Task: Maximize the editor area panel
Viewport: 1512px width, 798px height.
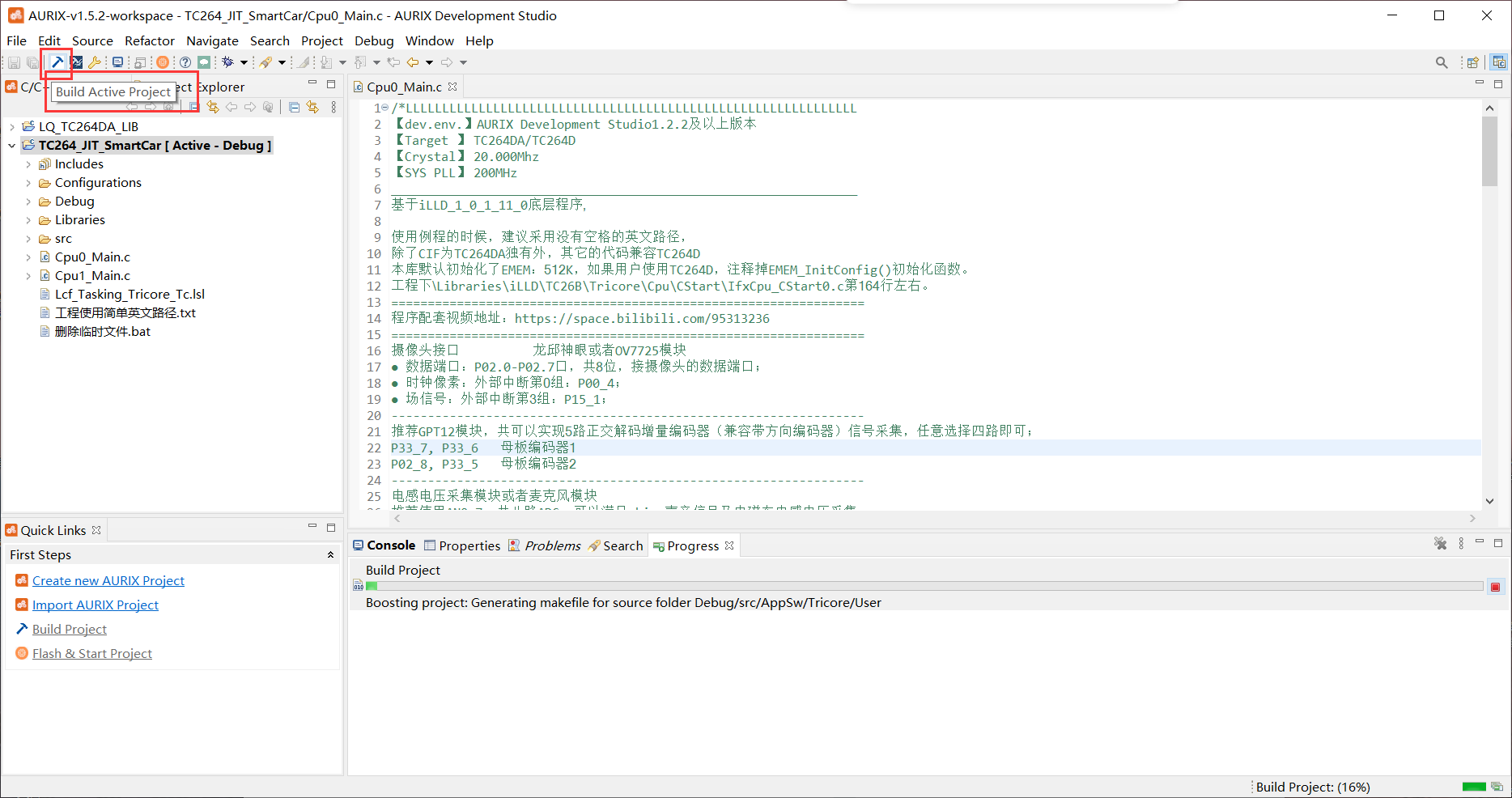Action: 1497,84
